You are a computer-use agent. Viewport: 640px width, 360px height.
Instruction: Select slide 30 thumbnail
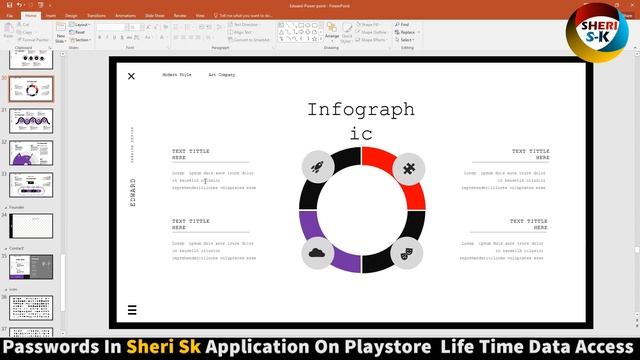[31, 89]
